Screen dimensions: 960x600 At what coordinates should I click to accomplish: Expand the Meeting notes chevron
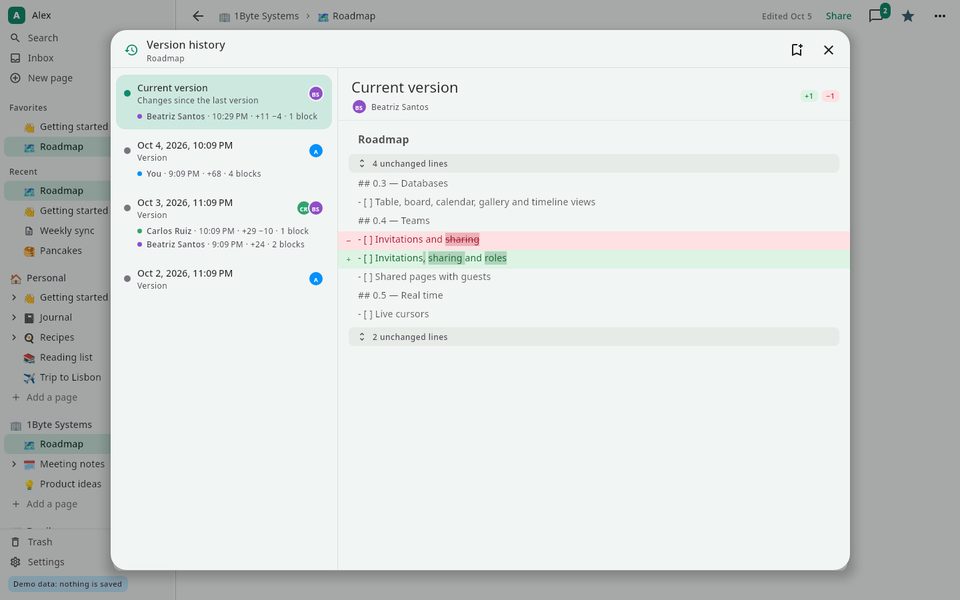click(14, 464)
